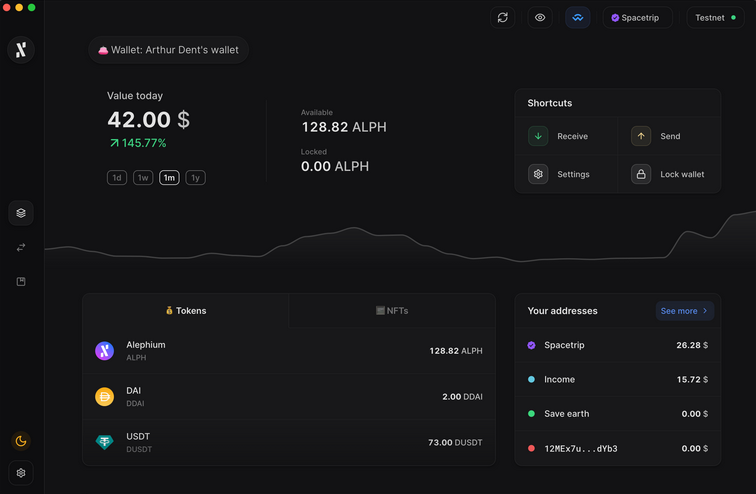
Task: Click the Alephium logo in sidebar
Action: pyautogui.click(x=21, y=50)
